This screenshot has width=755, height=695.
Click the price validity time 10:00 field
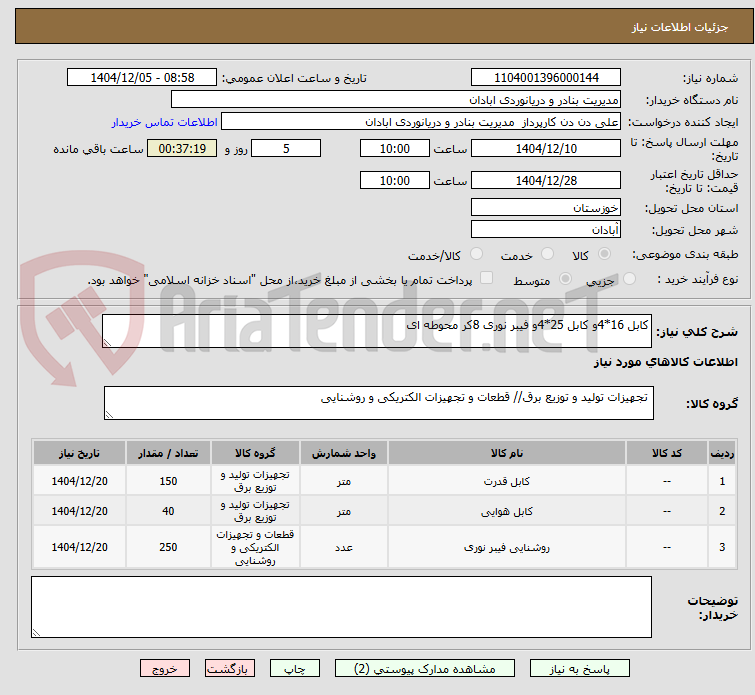[x=395, y=181]
